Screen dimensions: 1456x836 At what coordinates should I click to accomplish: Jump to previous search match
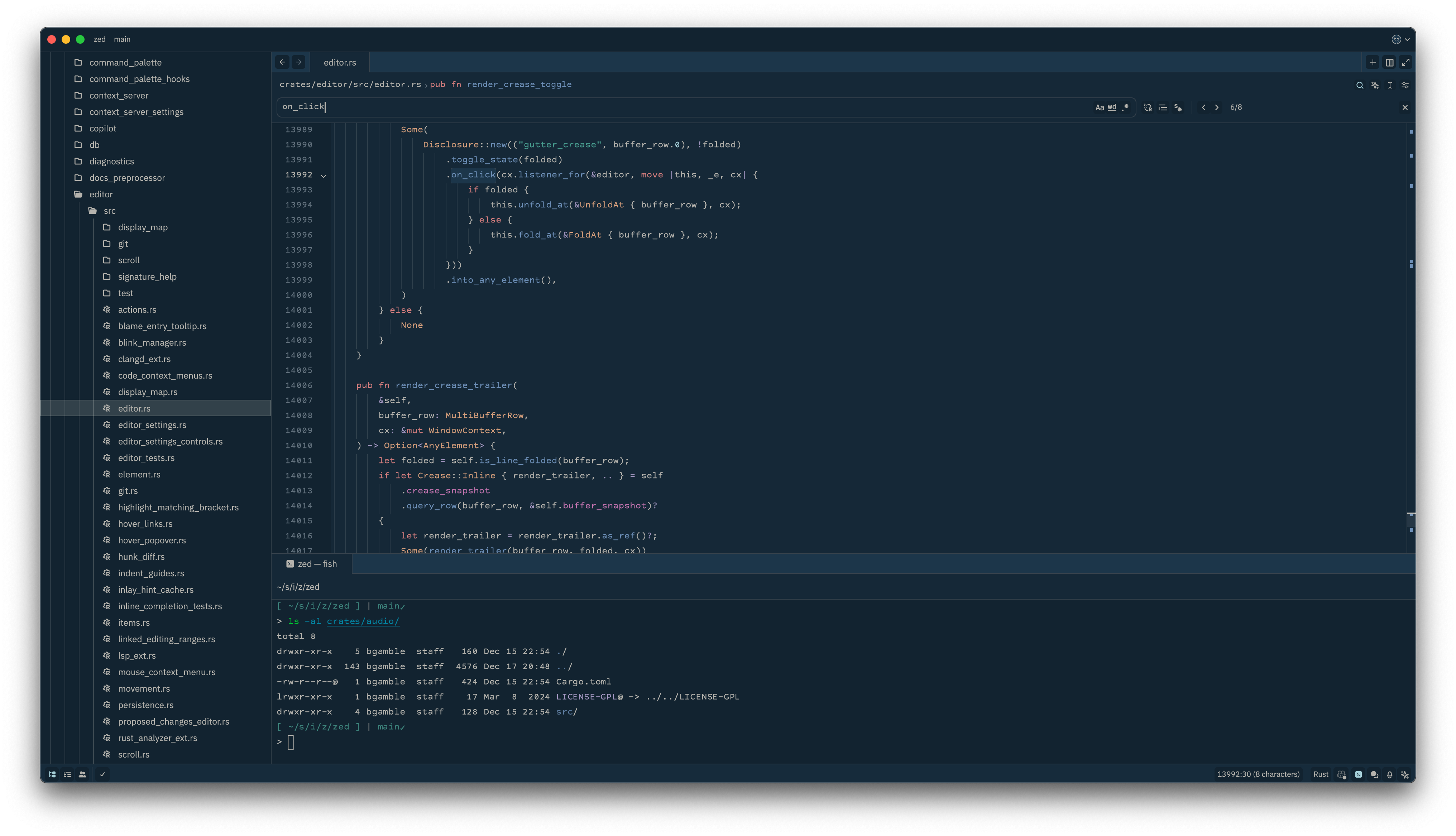click(x=1203, y=107)
